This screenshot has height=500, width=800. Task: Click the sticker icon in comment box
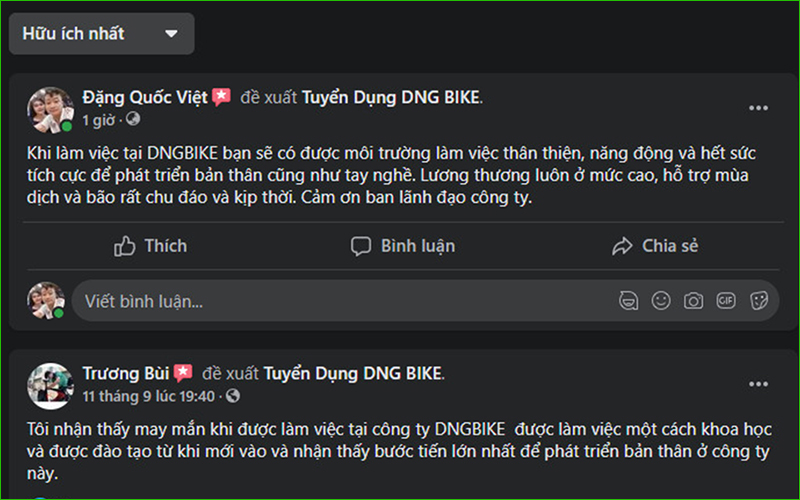click(759, 300)
